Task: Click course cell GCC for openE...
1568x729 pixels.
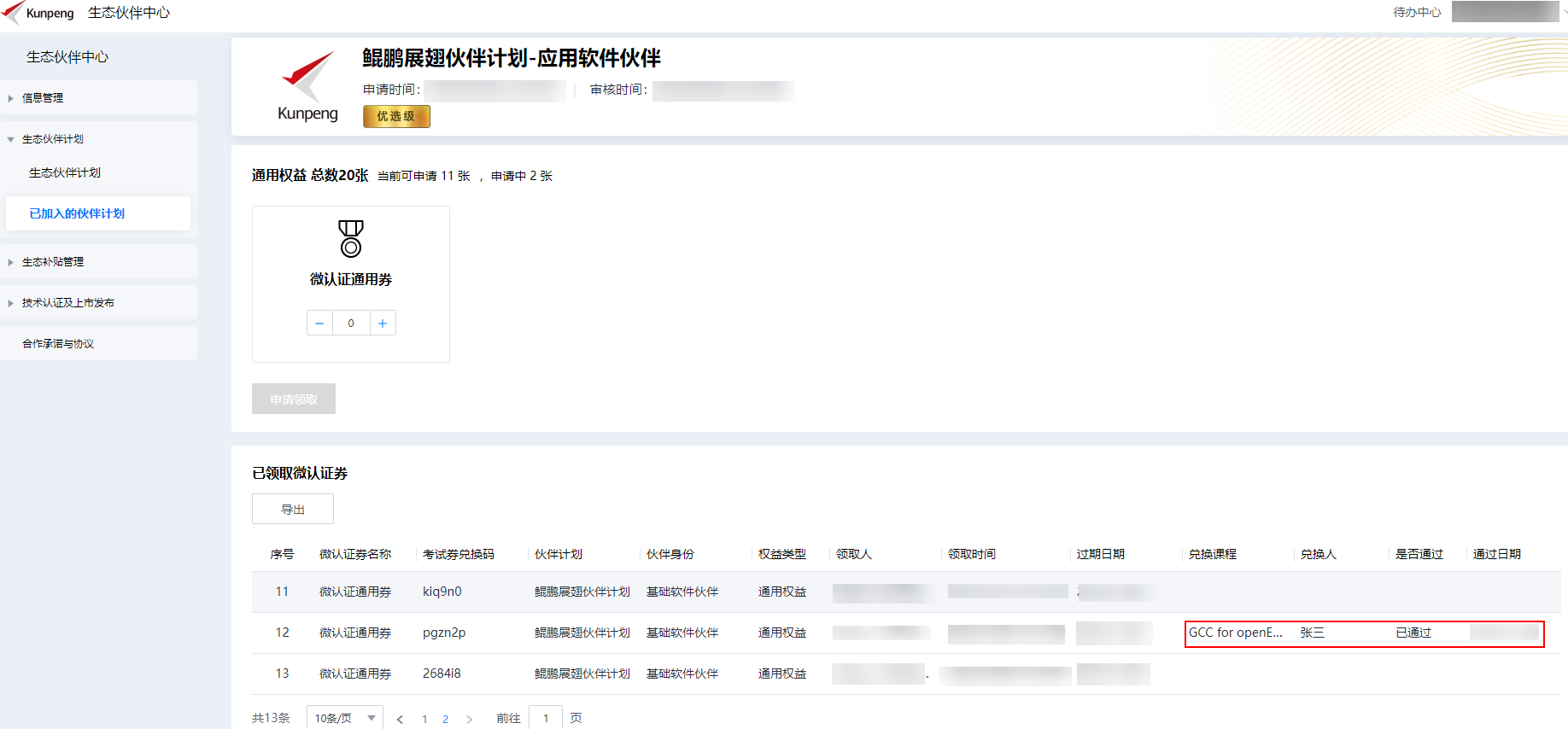Action: point(1236,633)
